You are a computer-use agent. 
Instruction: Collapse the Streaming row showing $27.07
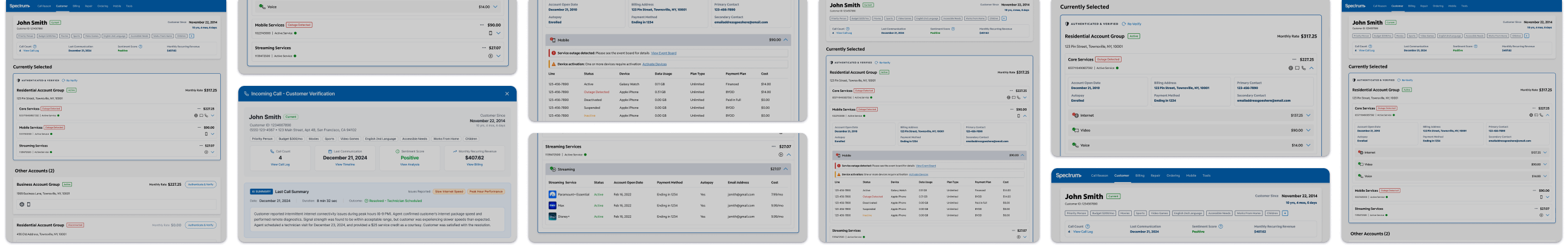click(786, 169)
